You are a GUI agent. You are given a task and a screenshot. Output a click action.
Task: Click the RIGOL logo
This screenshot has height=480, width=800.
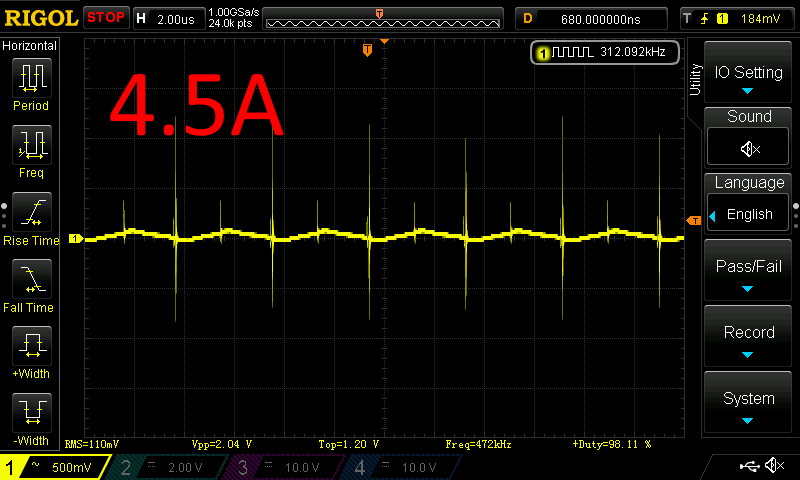[x=41, y=18]
